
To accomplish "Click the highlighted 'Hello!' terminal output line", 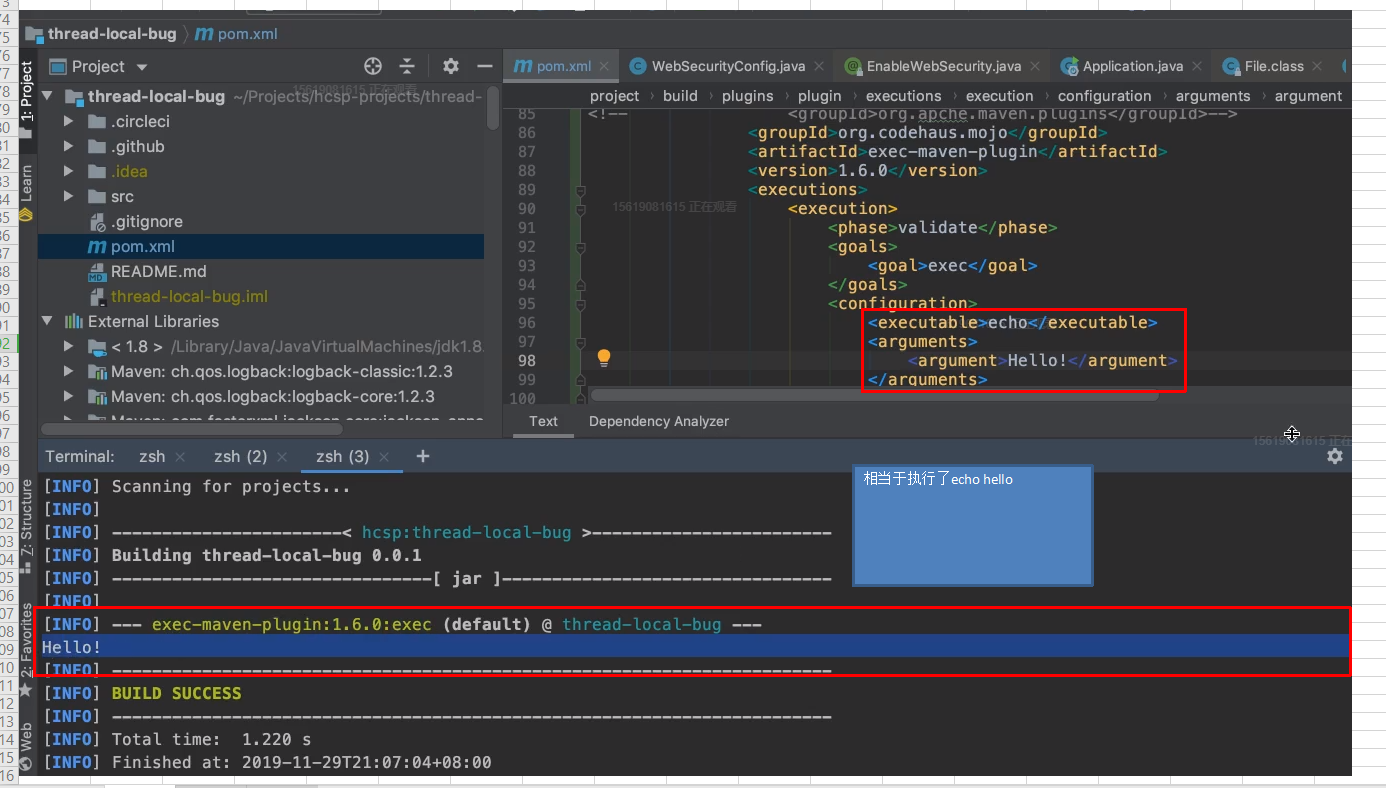I will click(x=695, y=647).
